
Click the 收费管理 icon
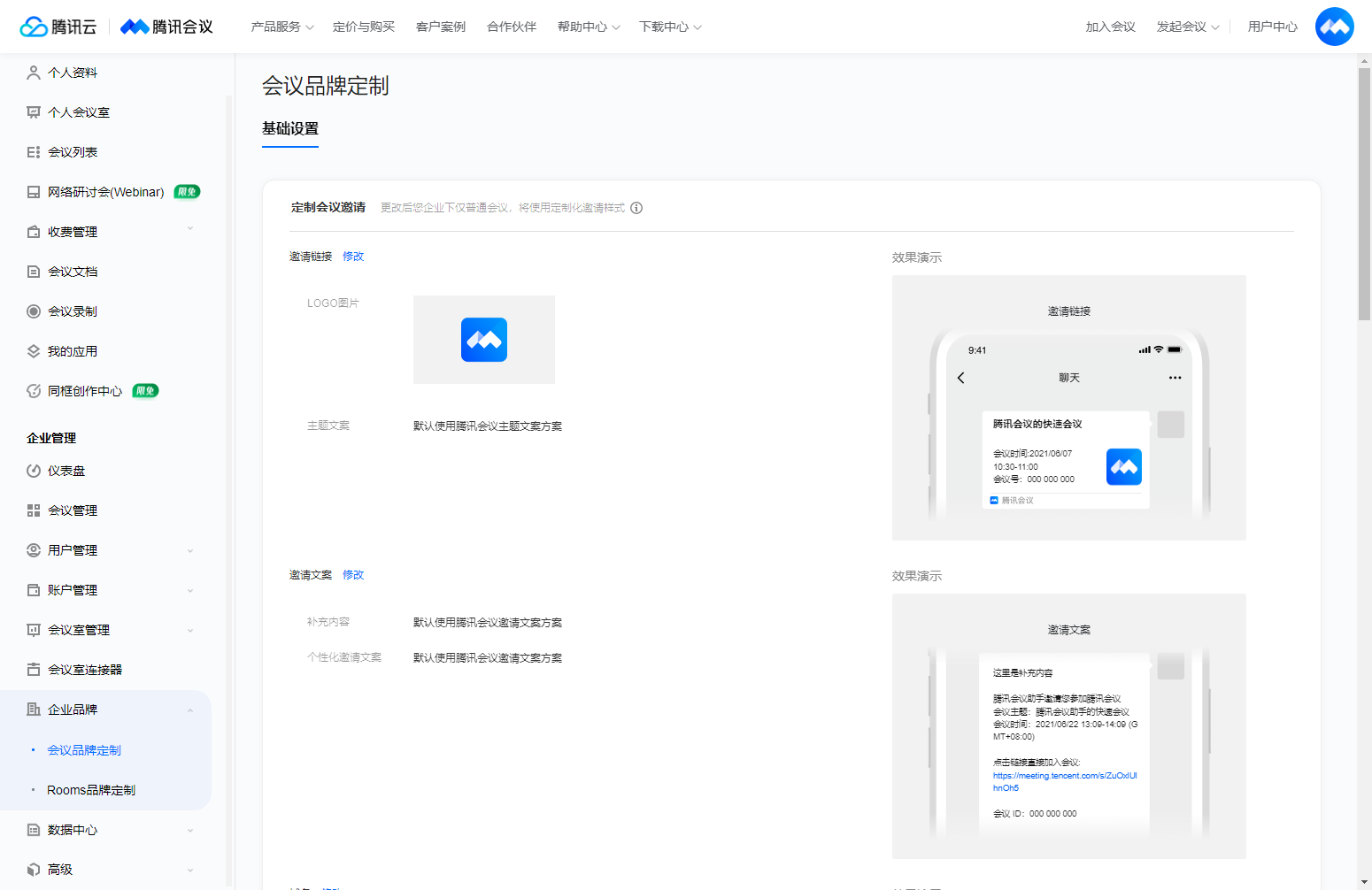pyautogui.click(x=34, y=232)
